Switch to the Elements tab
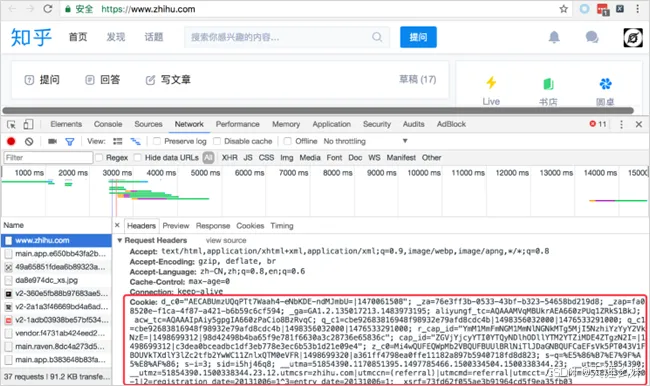 coord(66,124)
